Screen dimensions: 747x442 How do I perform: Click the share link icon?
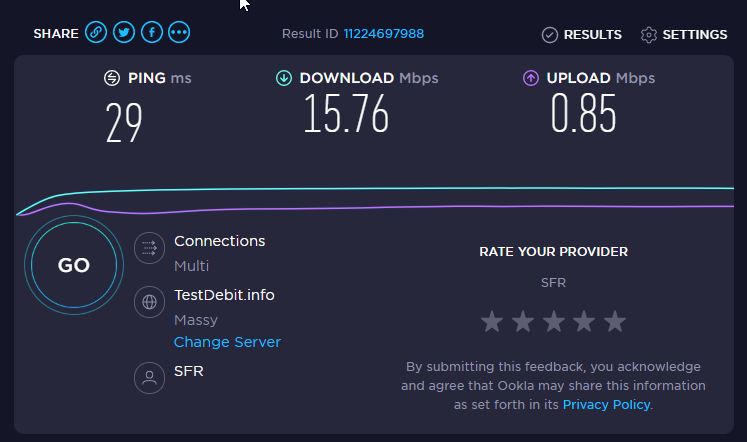[97, 33]
